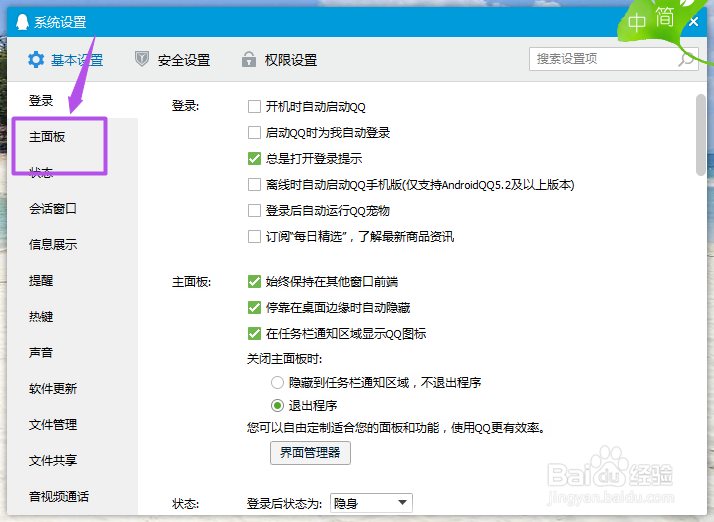Screen dimensions: 714x522
Task: Click the 搜索设置项 search field
Action: pyautogui.click(x=613, y=59)
